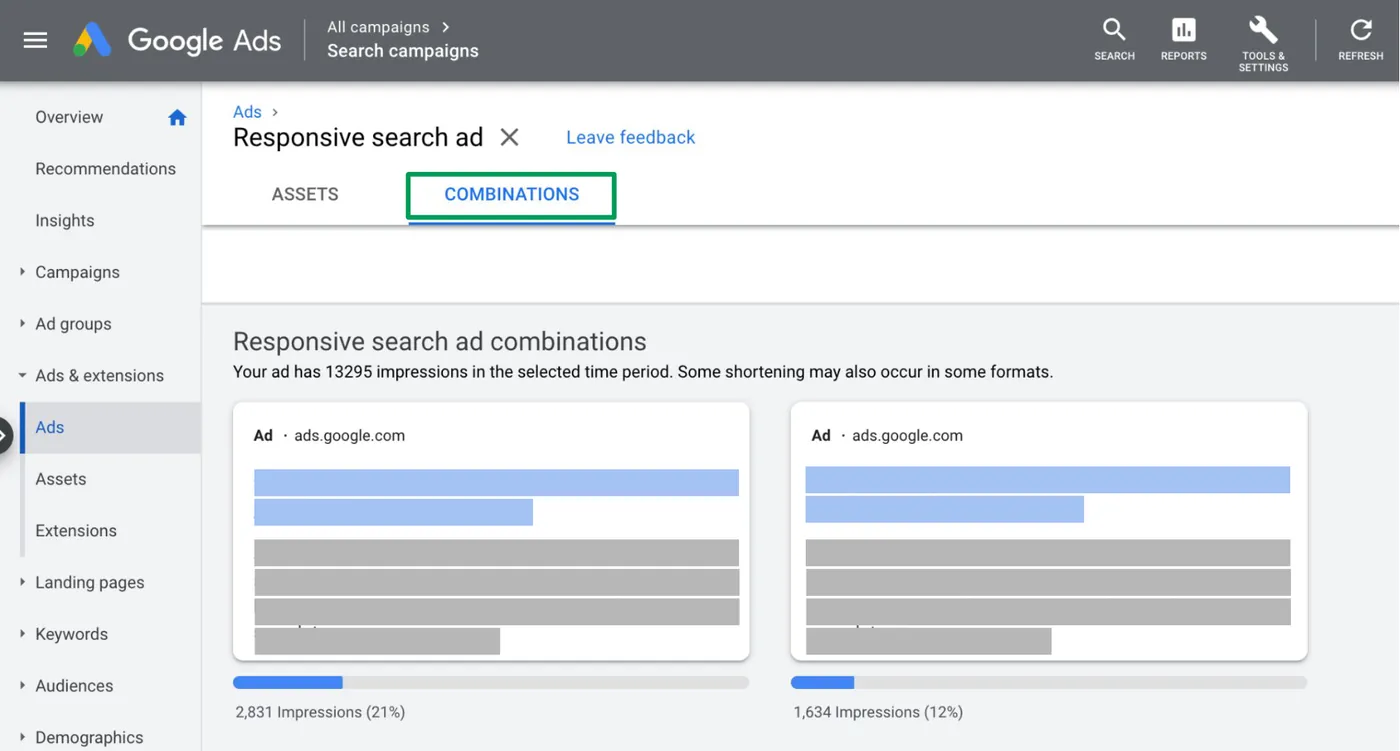Click the 21% impressions progress bar
The image size is (1400, 751).
(491, 683)
